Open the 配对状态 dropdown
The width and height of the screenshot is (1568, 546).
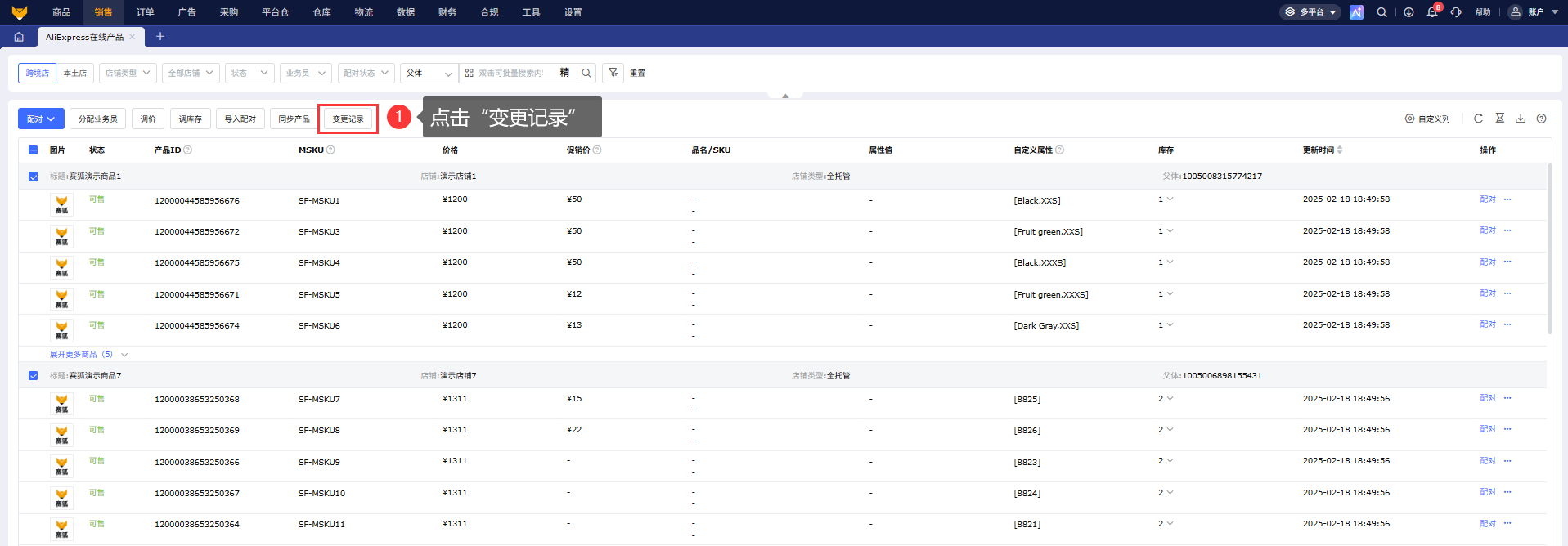pyautogui.click(x=366, y=73)
